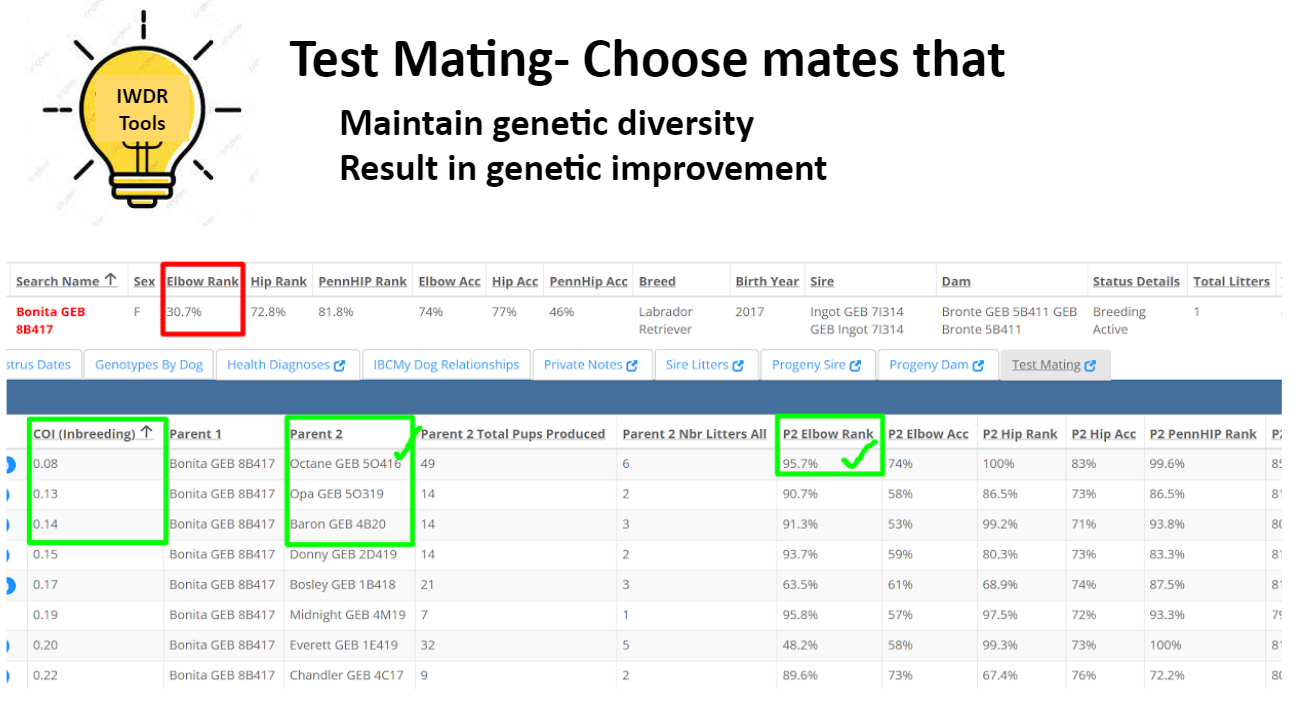
Task: Click external link icon on Progeny Dam tab
Action: pos(978,365)
